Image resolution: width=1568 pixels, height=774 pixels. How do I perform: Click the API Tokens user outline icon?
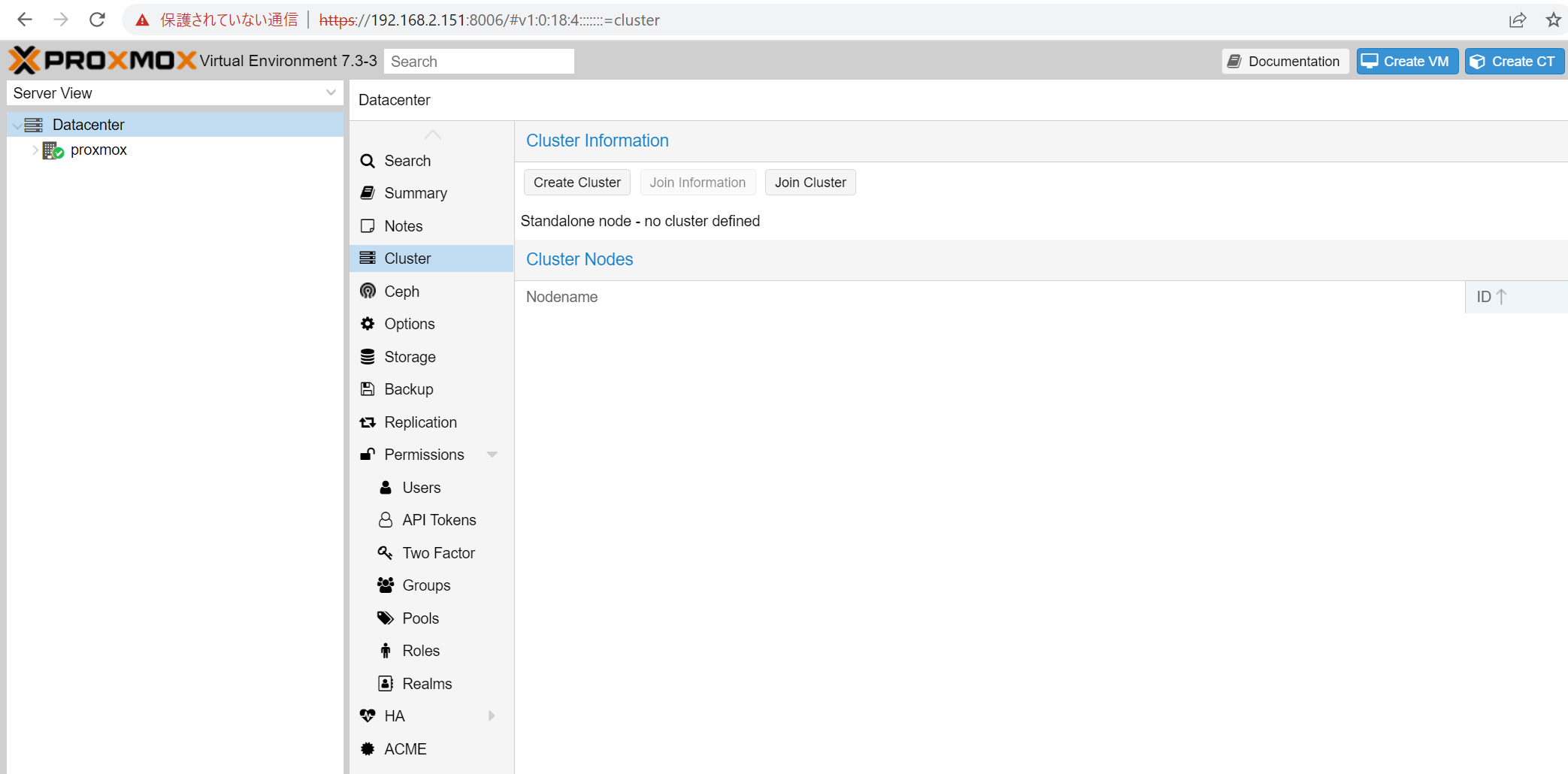(x=386, y=520)
